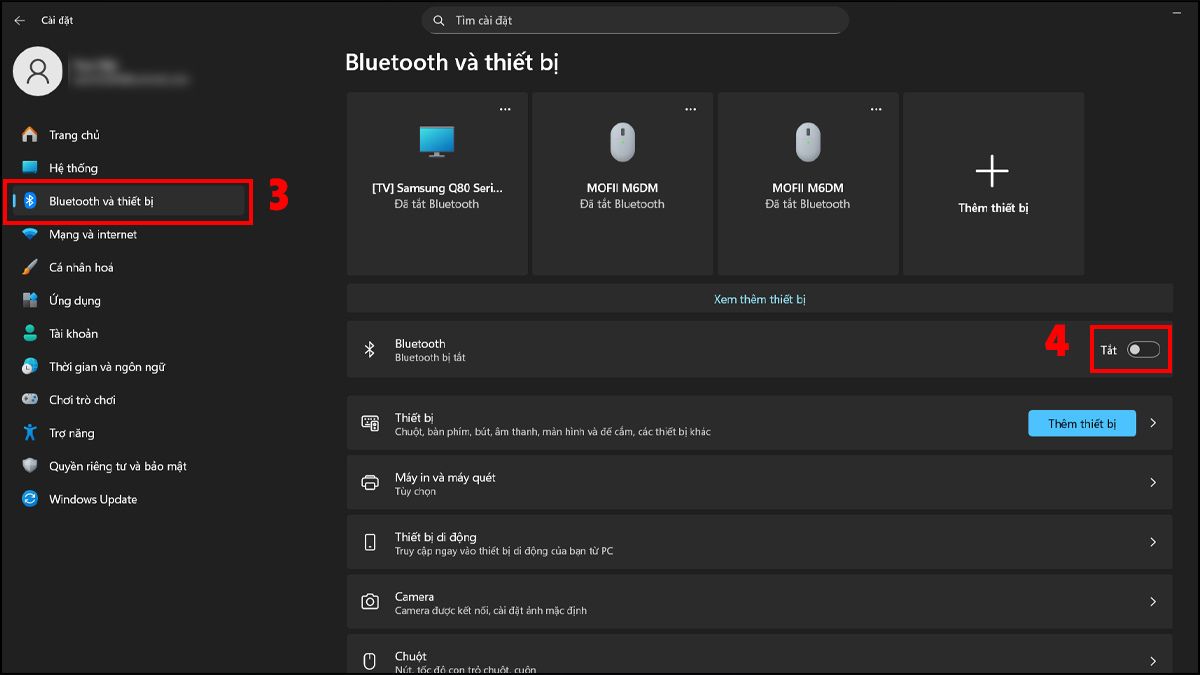Click the back arrow next to Cài đặt
1200x675 pixels.
point(19,20)
